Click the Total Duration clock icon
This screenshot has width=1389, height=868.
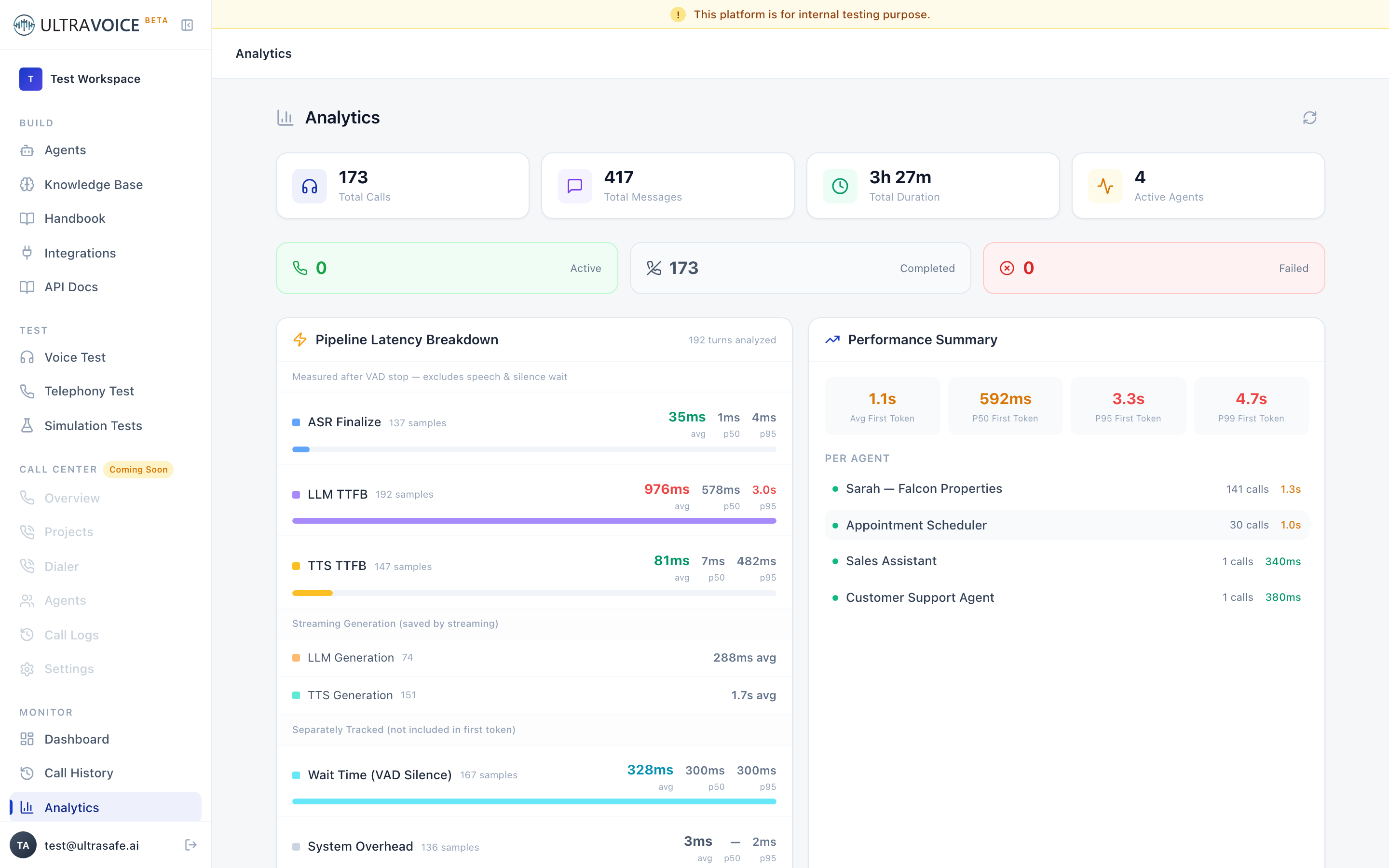click(x=840, y=186)
